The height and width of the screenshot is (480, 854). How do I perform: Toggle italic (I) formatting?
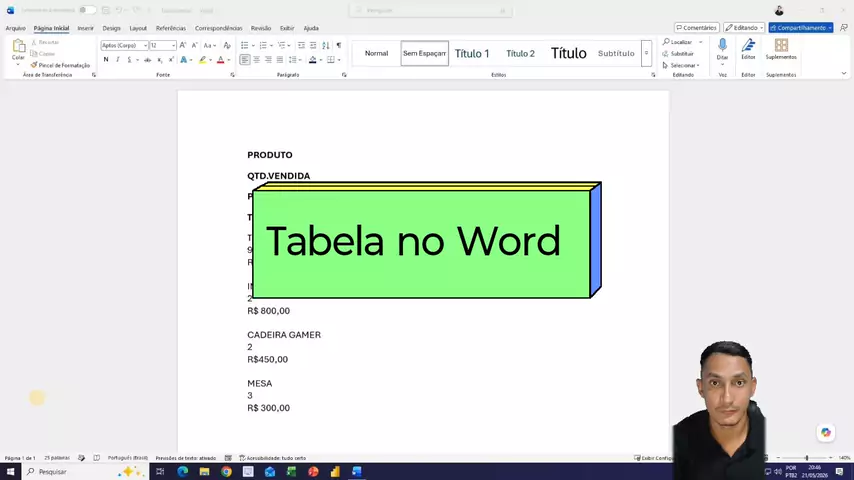[117, 60]
